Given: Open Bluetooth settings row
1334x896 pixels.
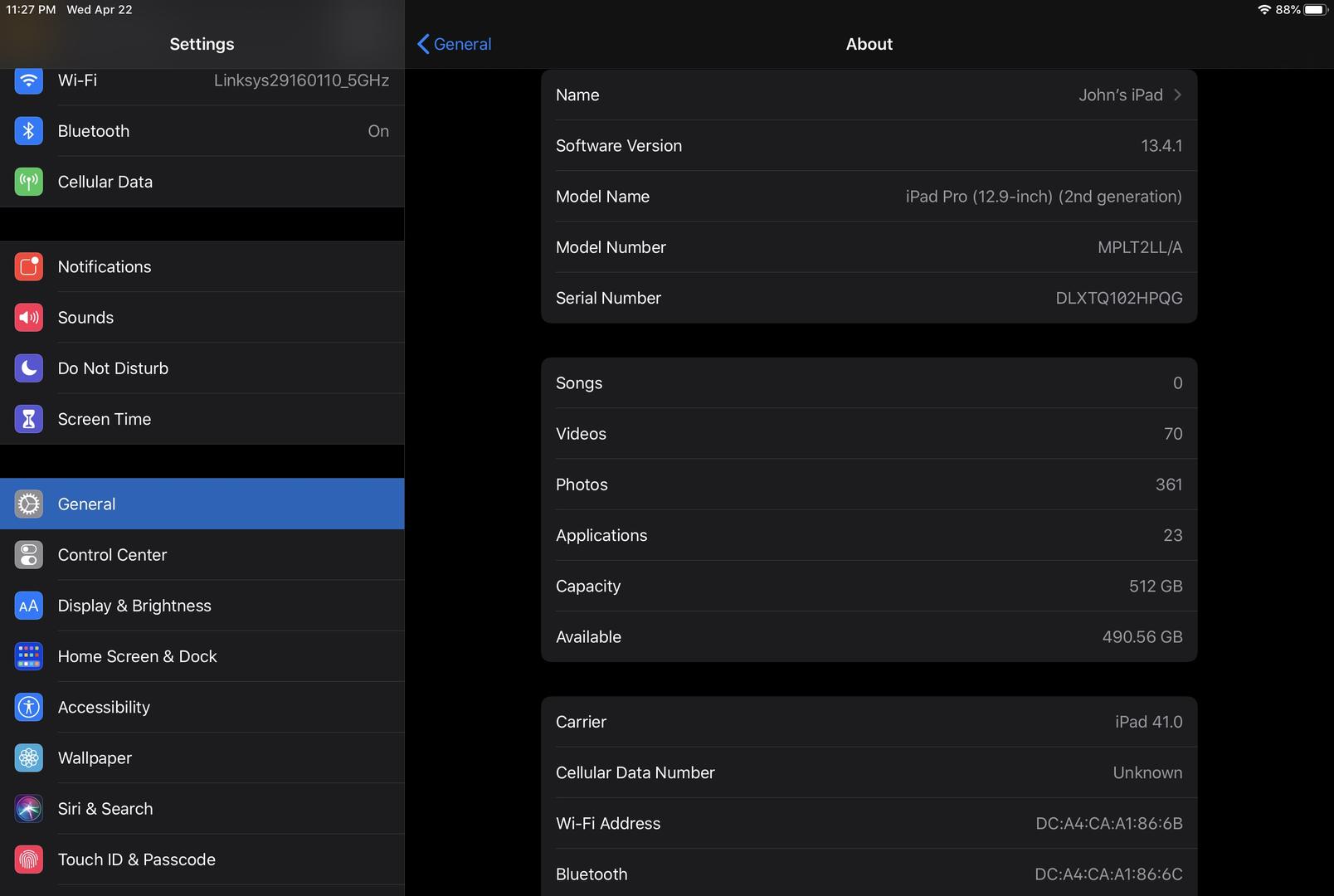Looking at the screenshot, I should pyautogui.click(x=202, y=131).
